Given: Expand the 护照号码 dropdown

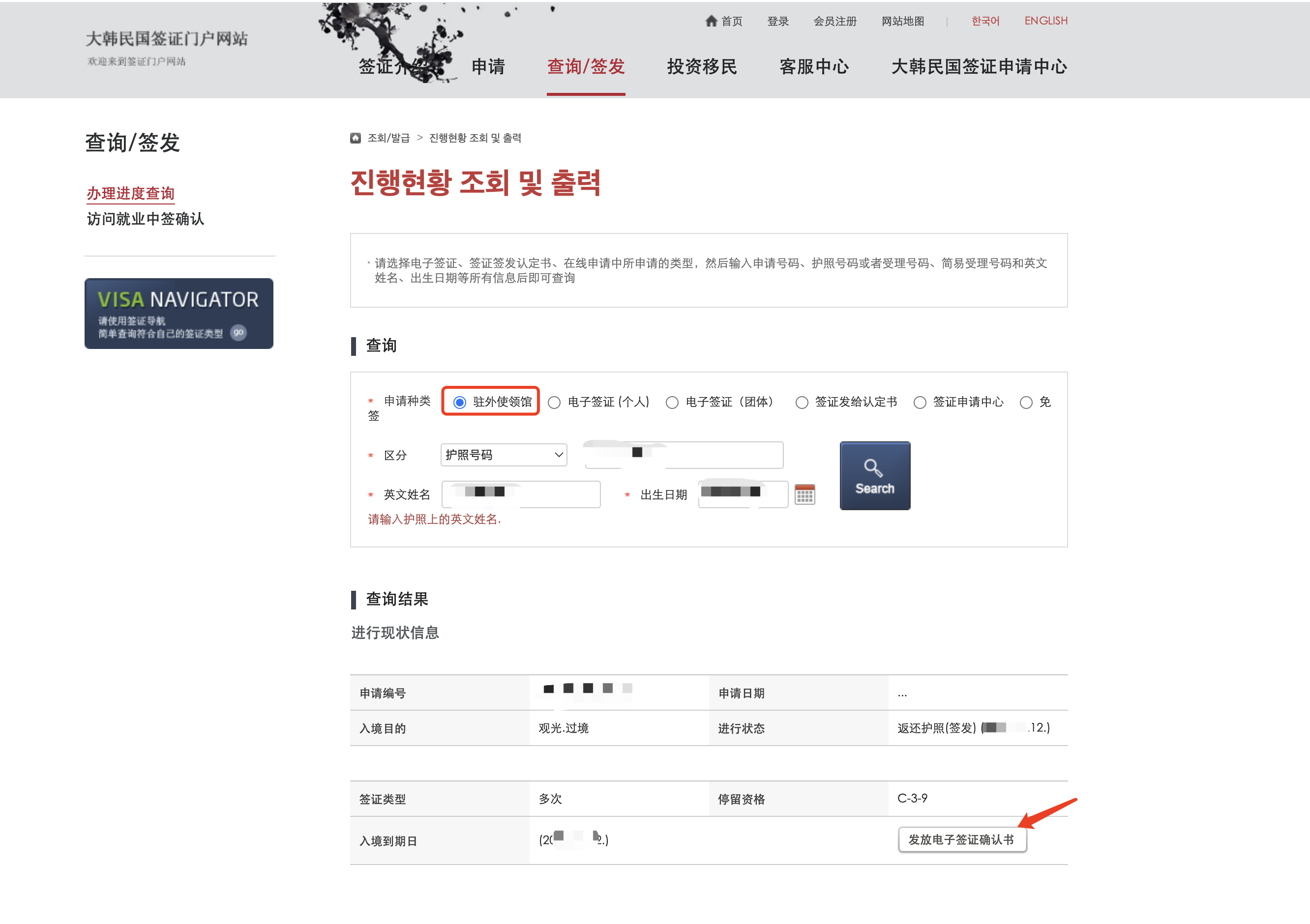Looking at the screenshot, I should pos(504,455).
